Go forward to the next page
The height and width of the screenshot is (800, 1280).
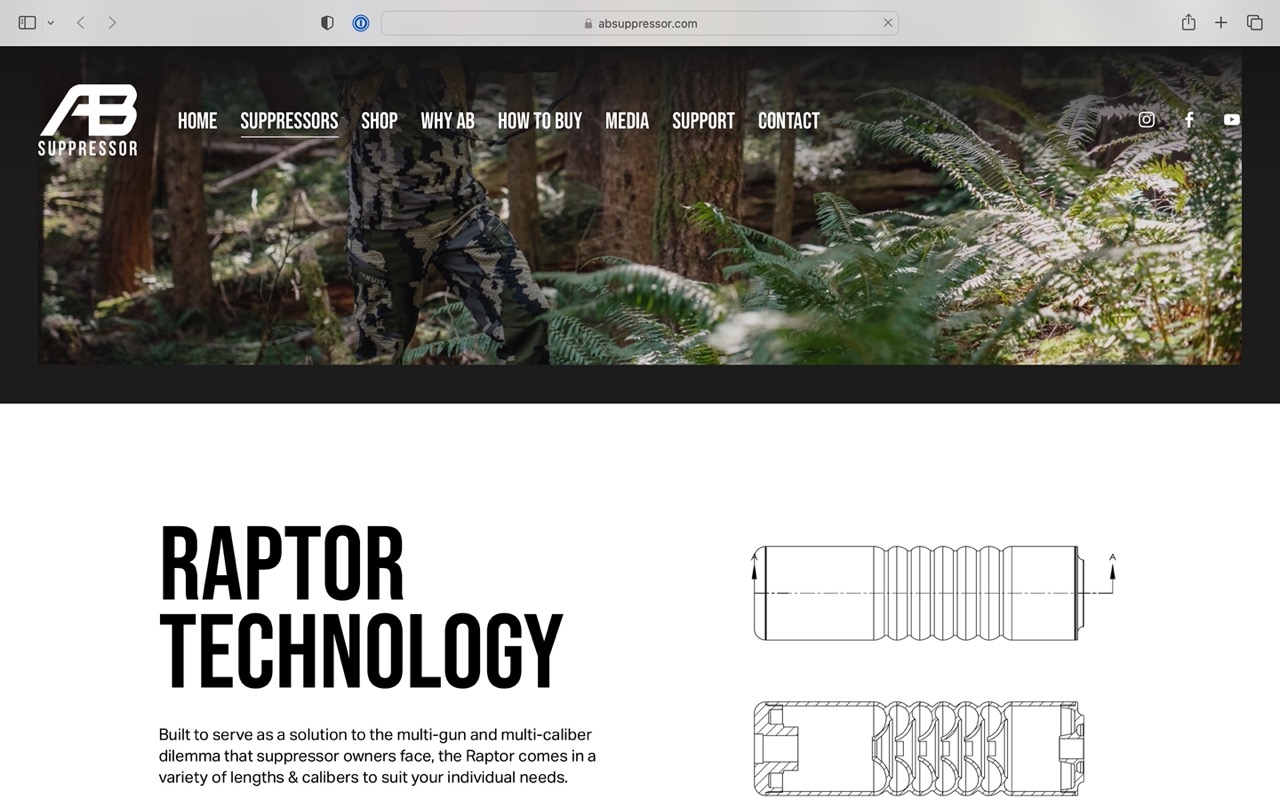[112, 22]
